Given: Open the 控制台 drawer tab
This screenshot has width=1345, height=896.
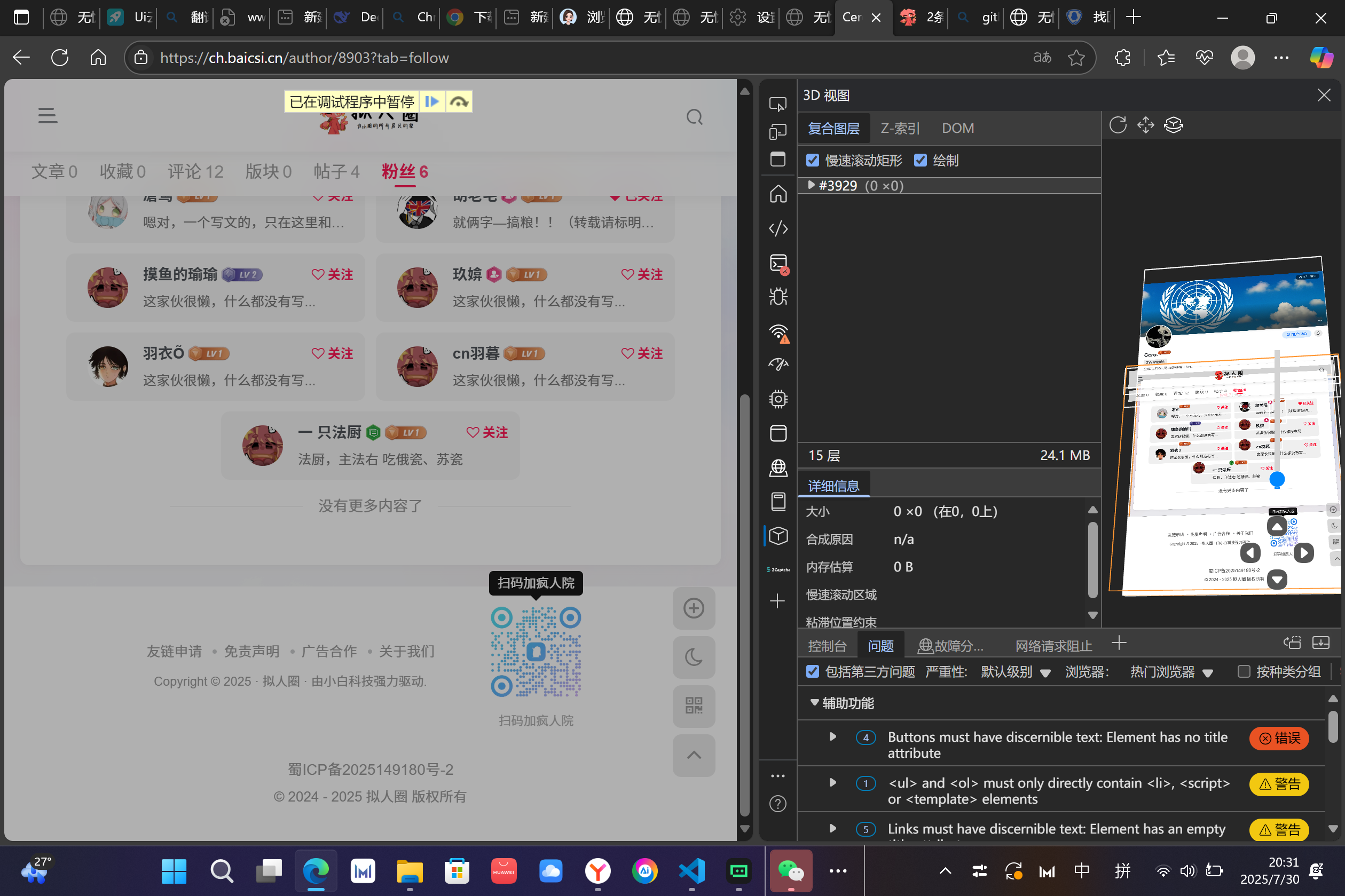Looking at the screenshot, I should (827, 646).
